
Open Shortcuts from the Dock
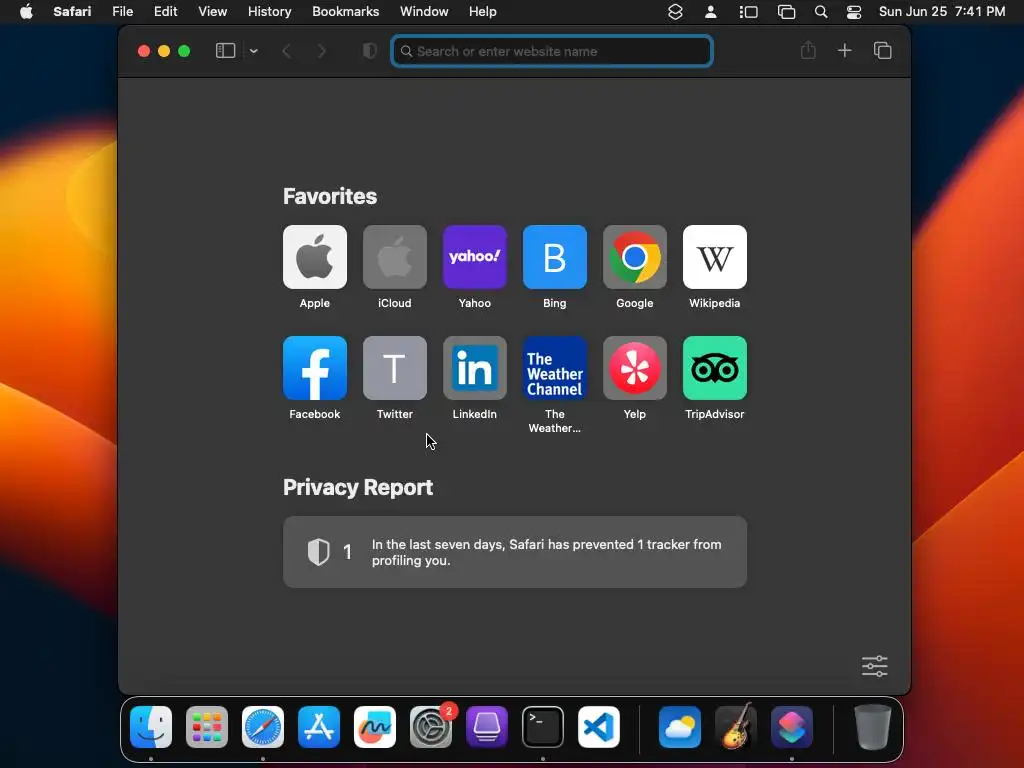[792, 727]
